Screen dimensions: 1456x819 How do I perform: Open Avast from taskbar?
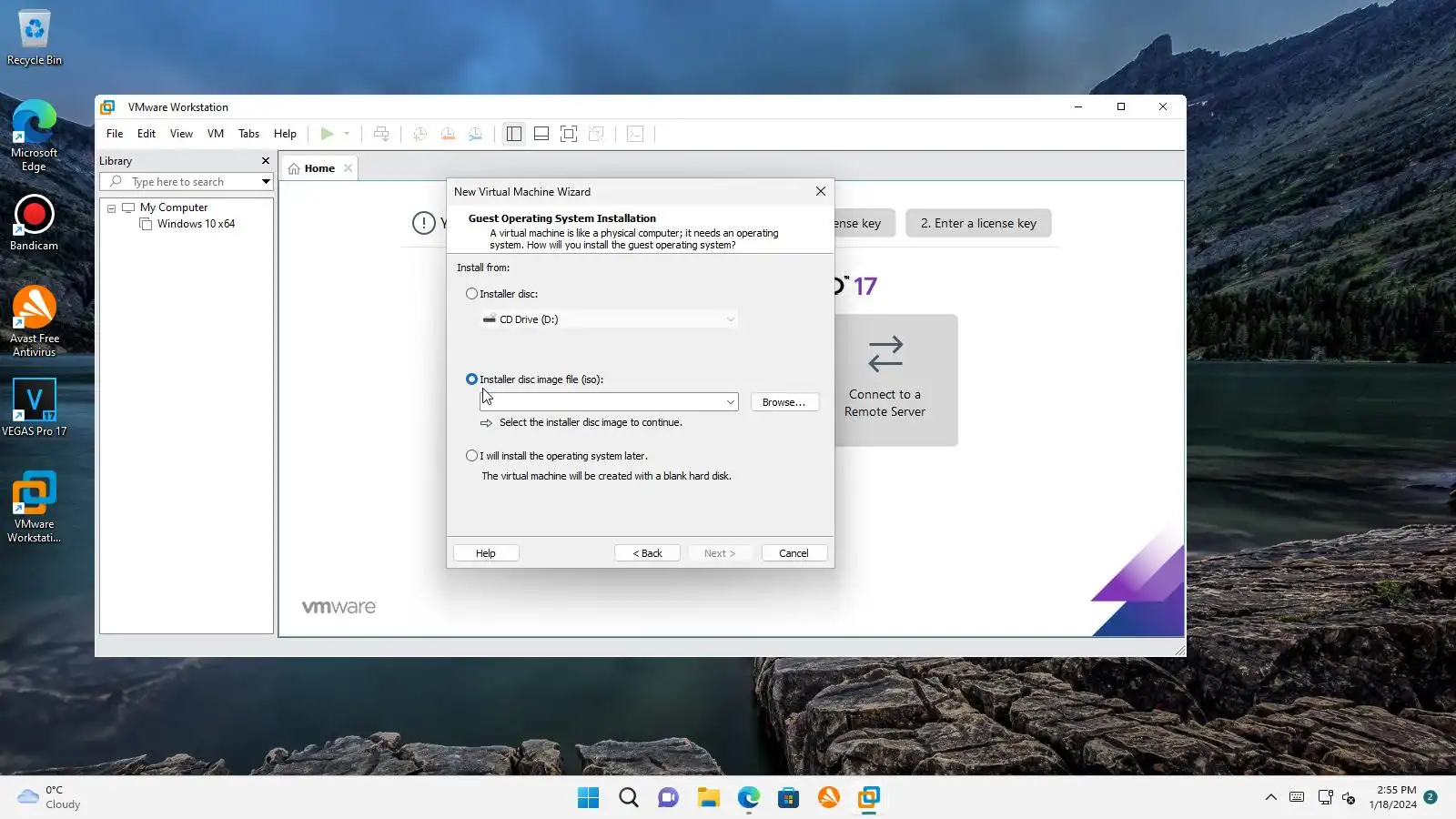click(829, 798)
